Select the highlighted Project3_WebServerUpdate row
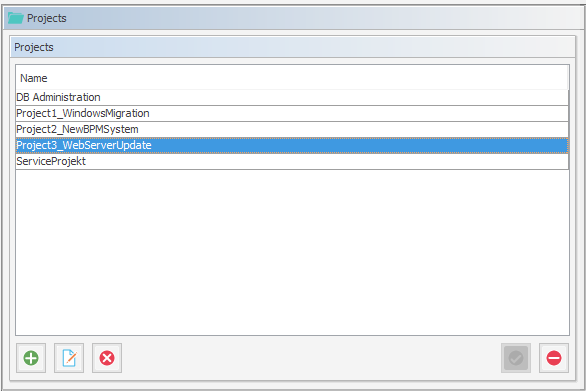The image size is (586, 391). [292, 145]
